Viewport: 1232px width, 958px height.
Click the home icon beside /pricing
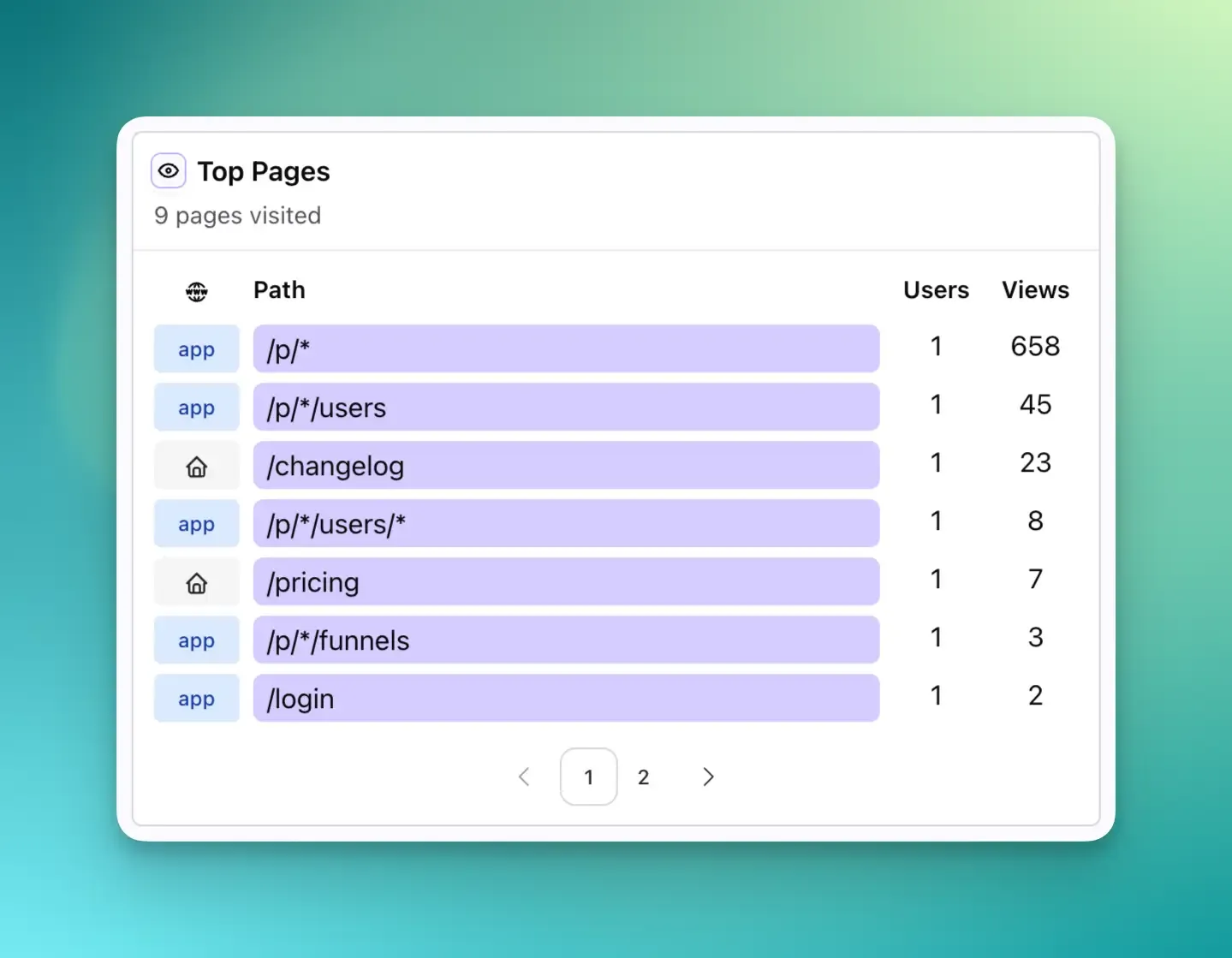[196, 581]
